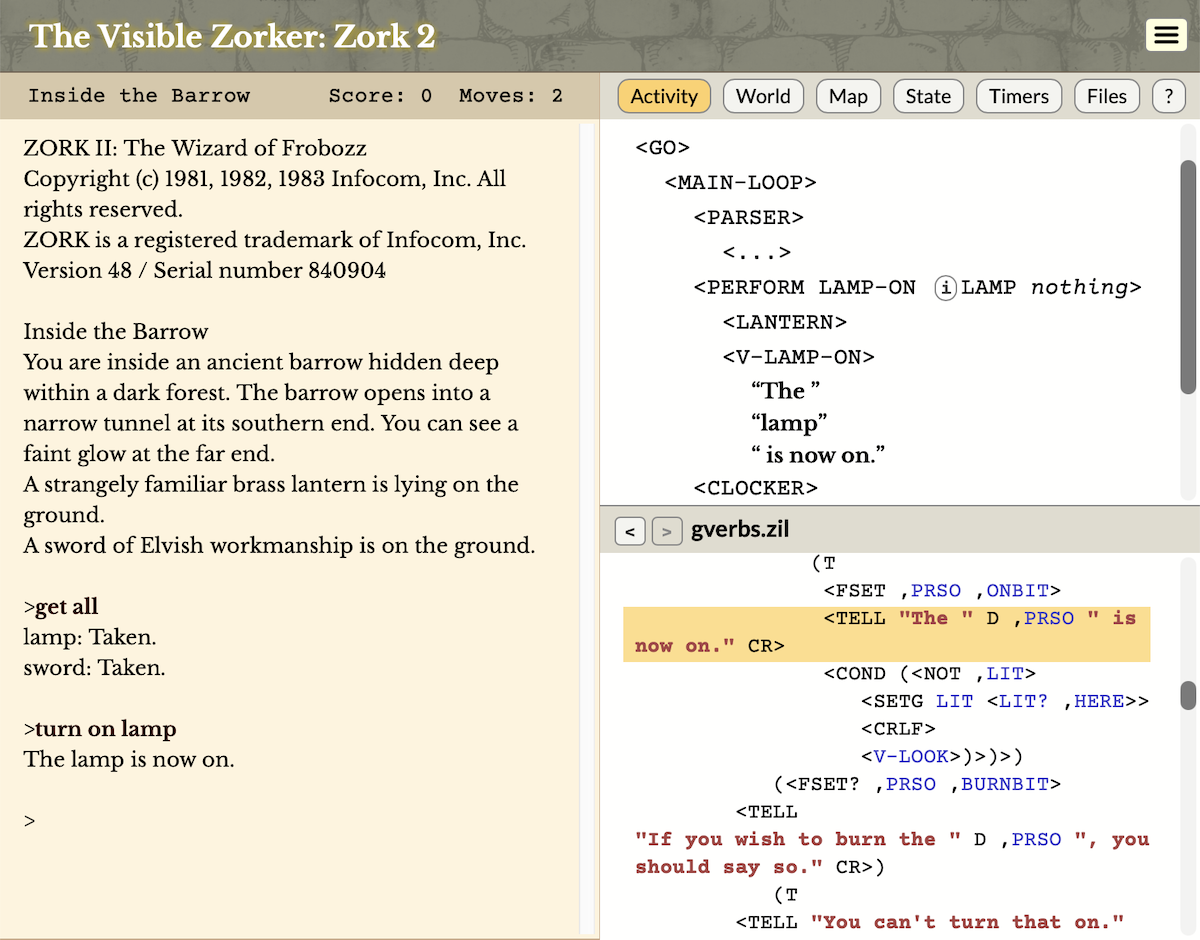Click the ONBIT flag link
The image size is (1200, 940).
[x=1017, y=591]
